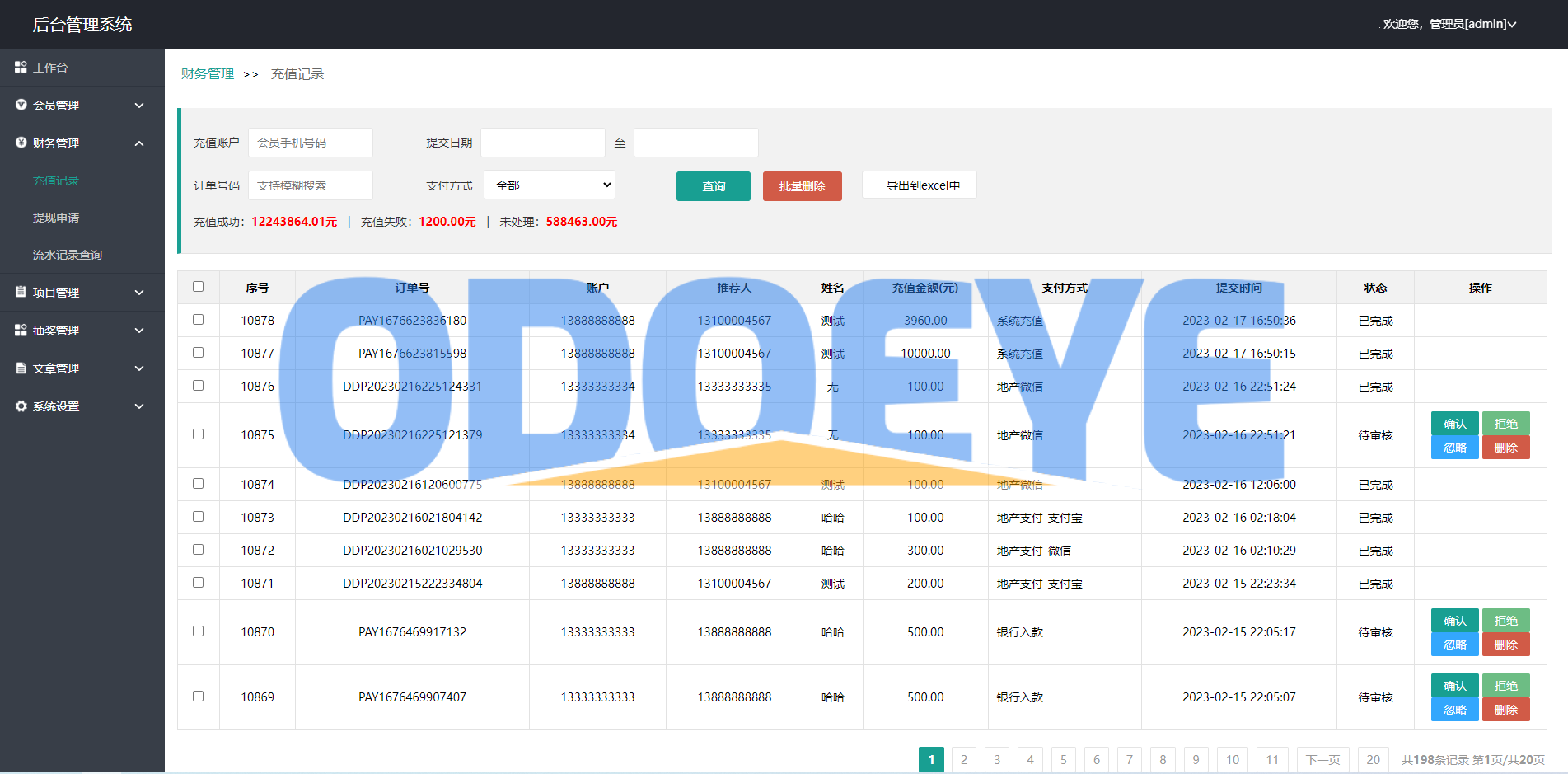The image size is (1568, 774).
Task: Click the 会员手机号码 input field
Action: 310,143
